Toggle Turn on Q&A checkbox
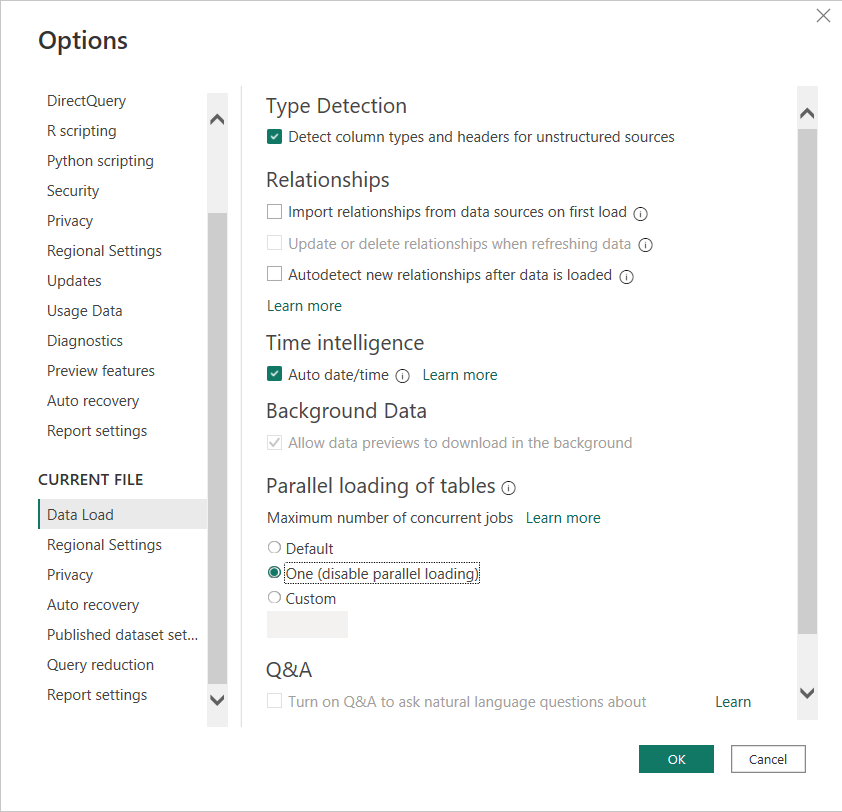The width and height of the screenshot is (842, 812). coord(274,701)
